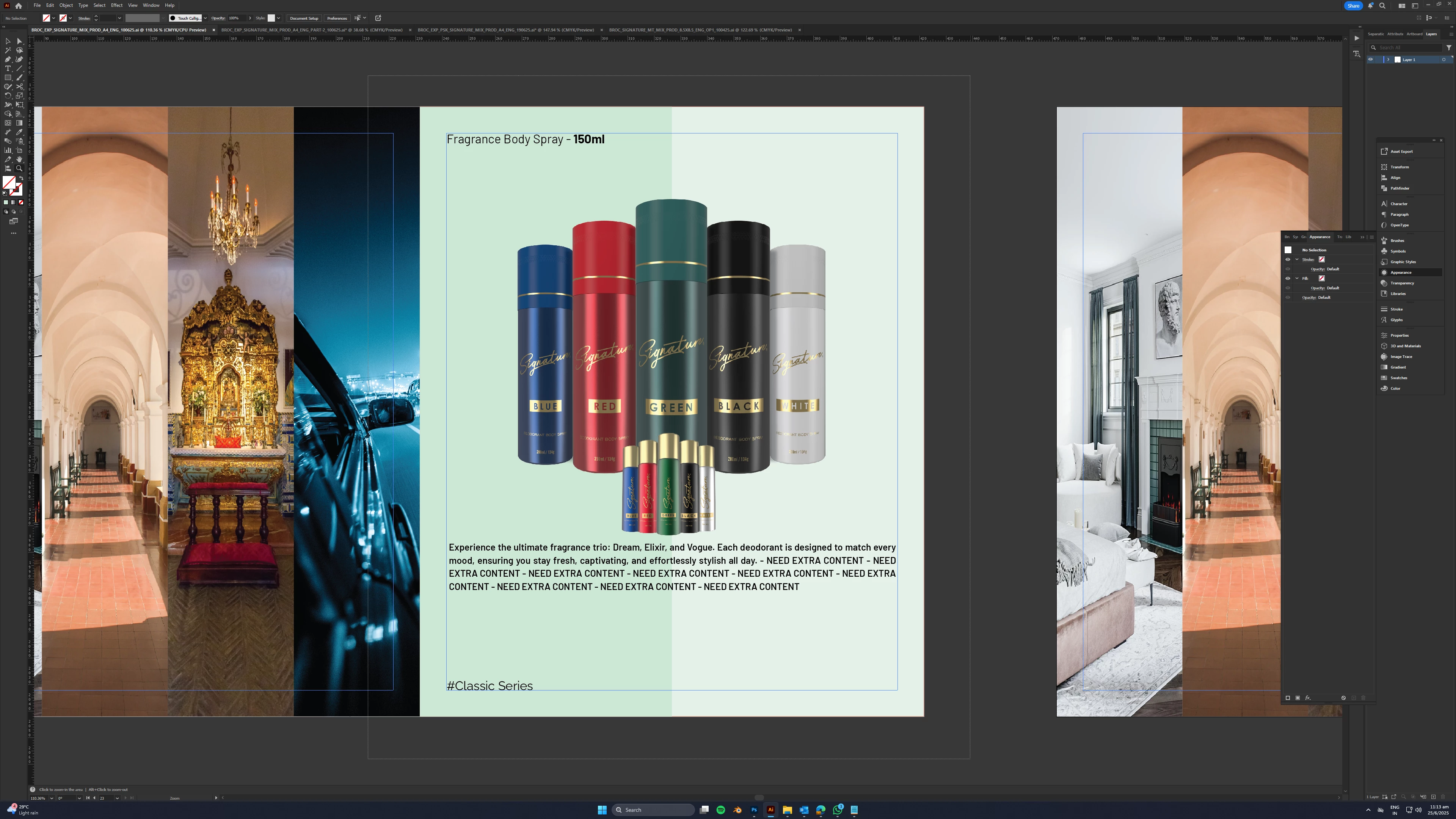Toggle Stroke visibility eye in Appearance

[1288, 259]
